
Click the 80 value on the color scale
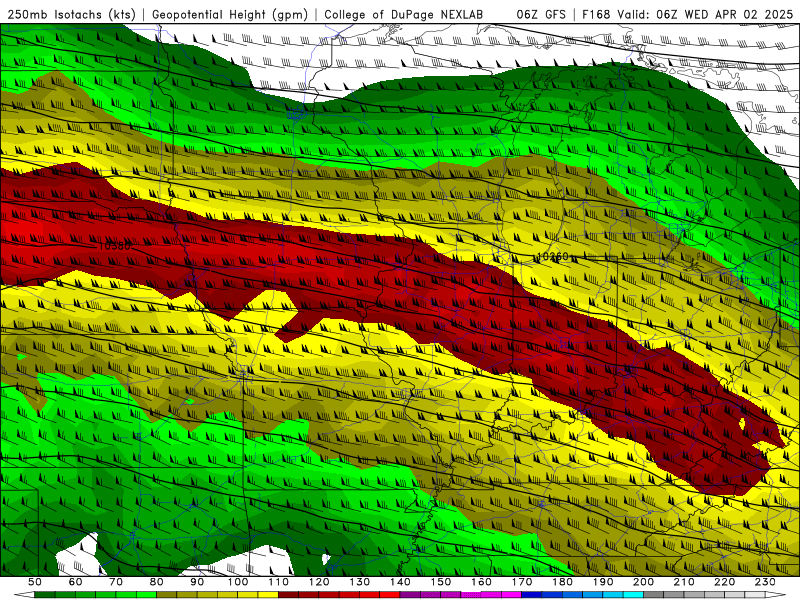(156, 582)
